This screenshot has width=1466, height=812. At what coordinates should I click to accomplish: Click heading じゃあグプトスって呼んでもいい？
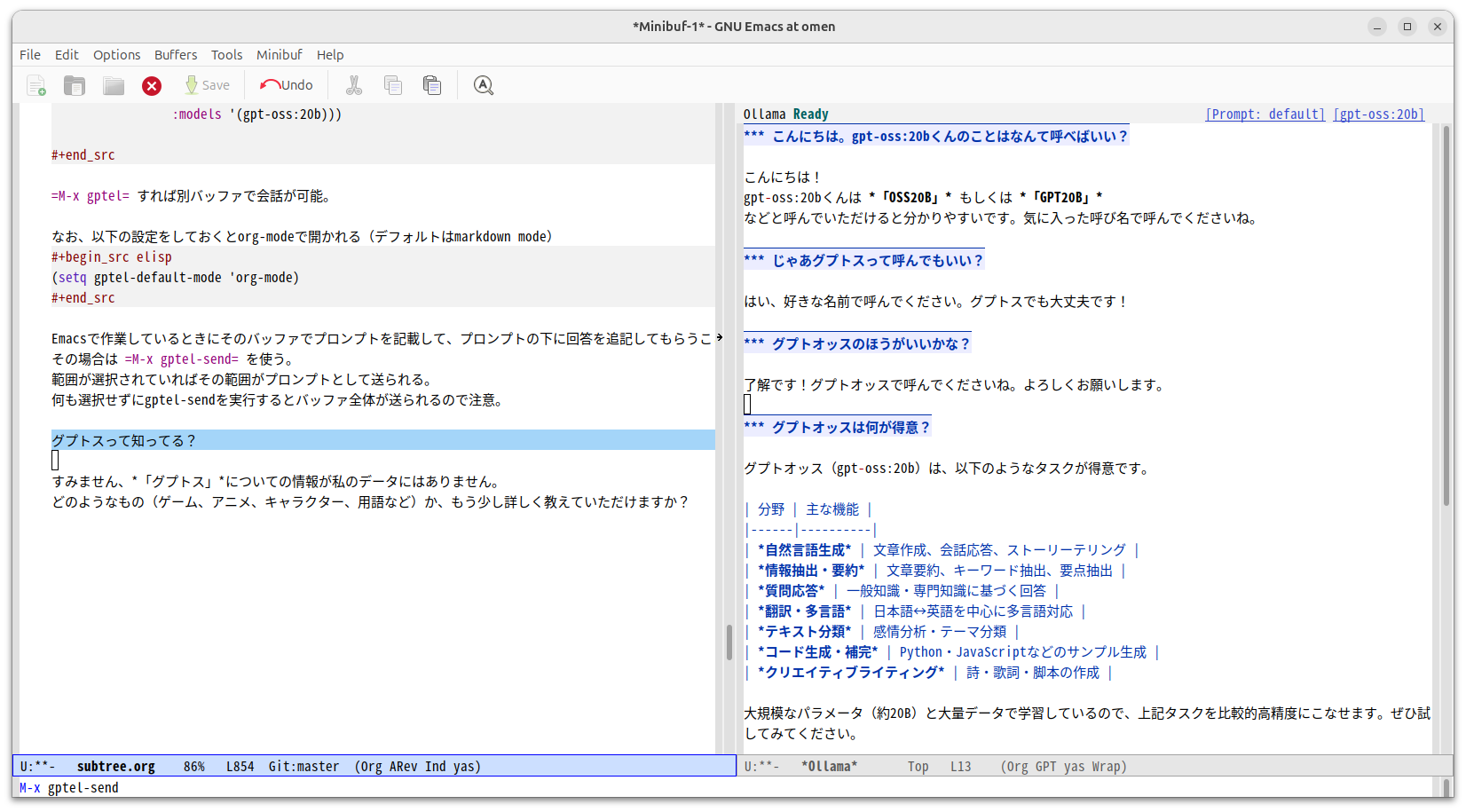[x=864, y=261]
